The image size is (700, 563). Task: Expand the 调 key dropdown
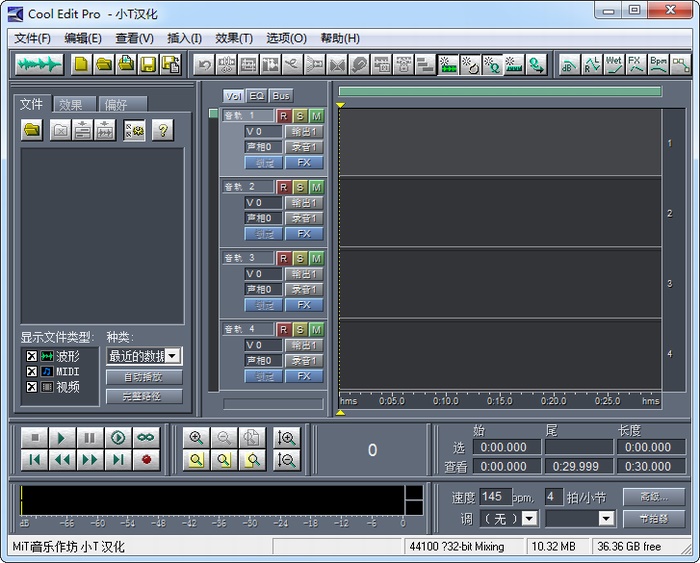(x=529, y=518)
